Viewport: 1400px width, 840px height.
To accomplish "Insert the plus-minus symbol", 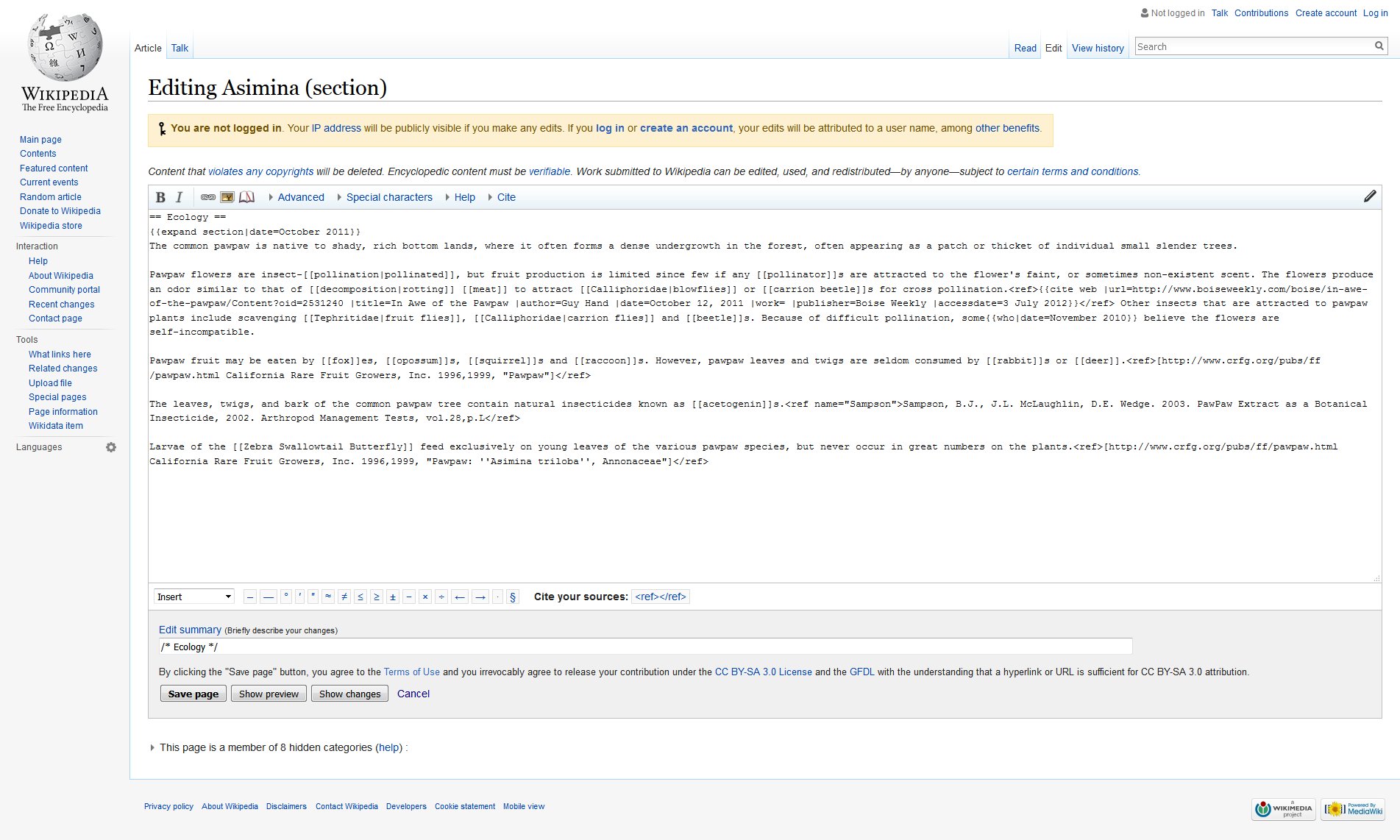I will 393,597.
